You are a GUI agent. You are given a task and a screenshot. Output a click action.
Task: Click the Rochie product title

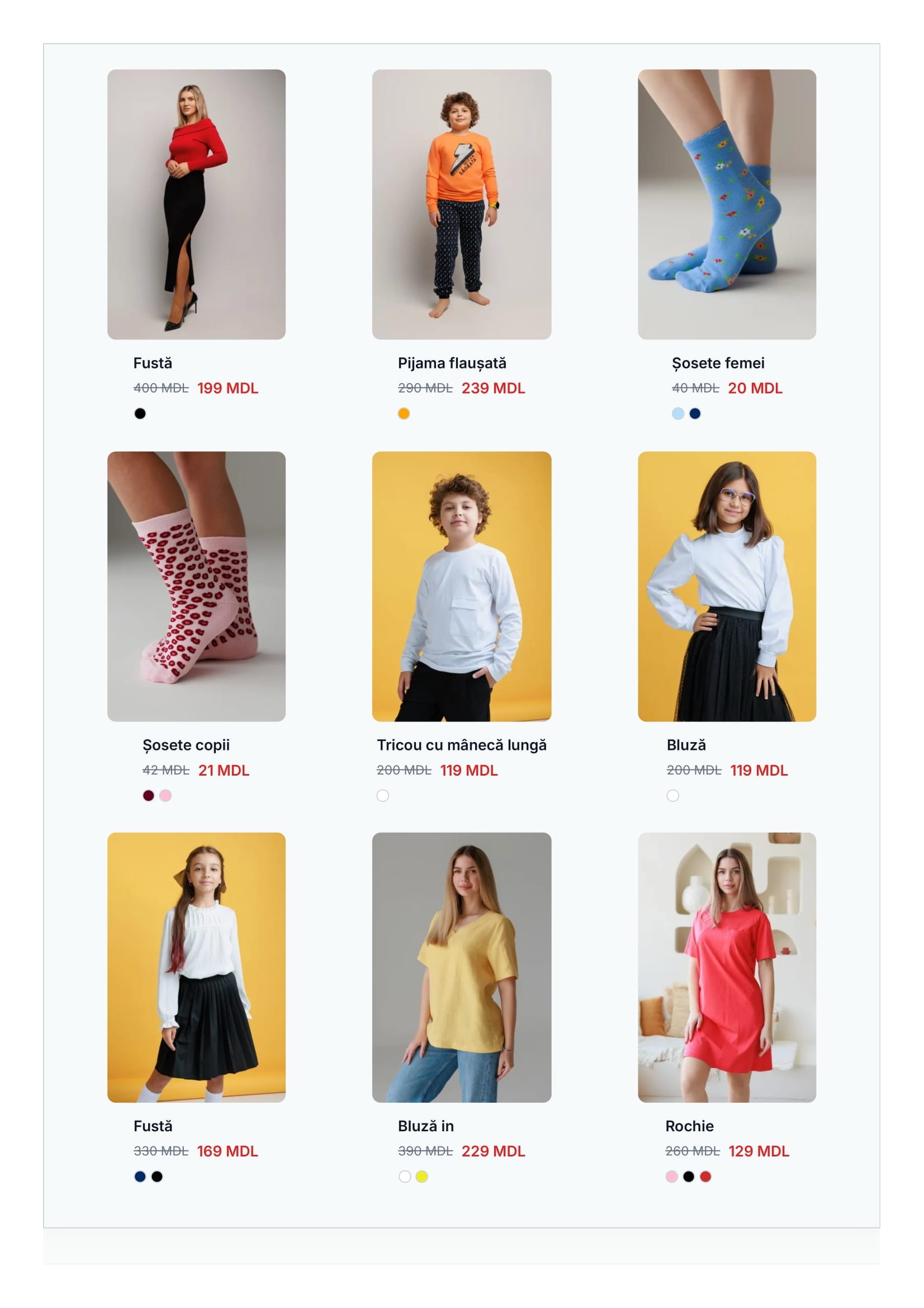[689, 1126]
